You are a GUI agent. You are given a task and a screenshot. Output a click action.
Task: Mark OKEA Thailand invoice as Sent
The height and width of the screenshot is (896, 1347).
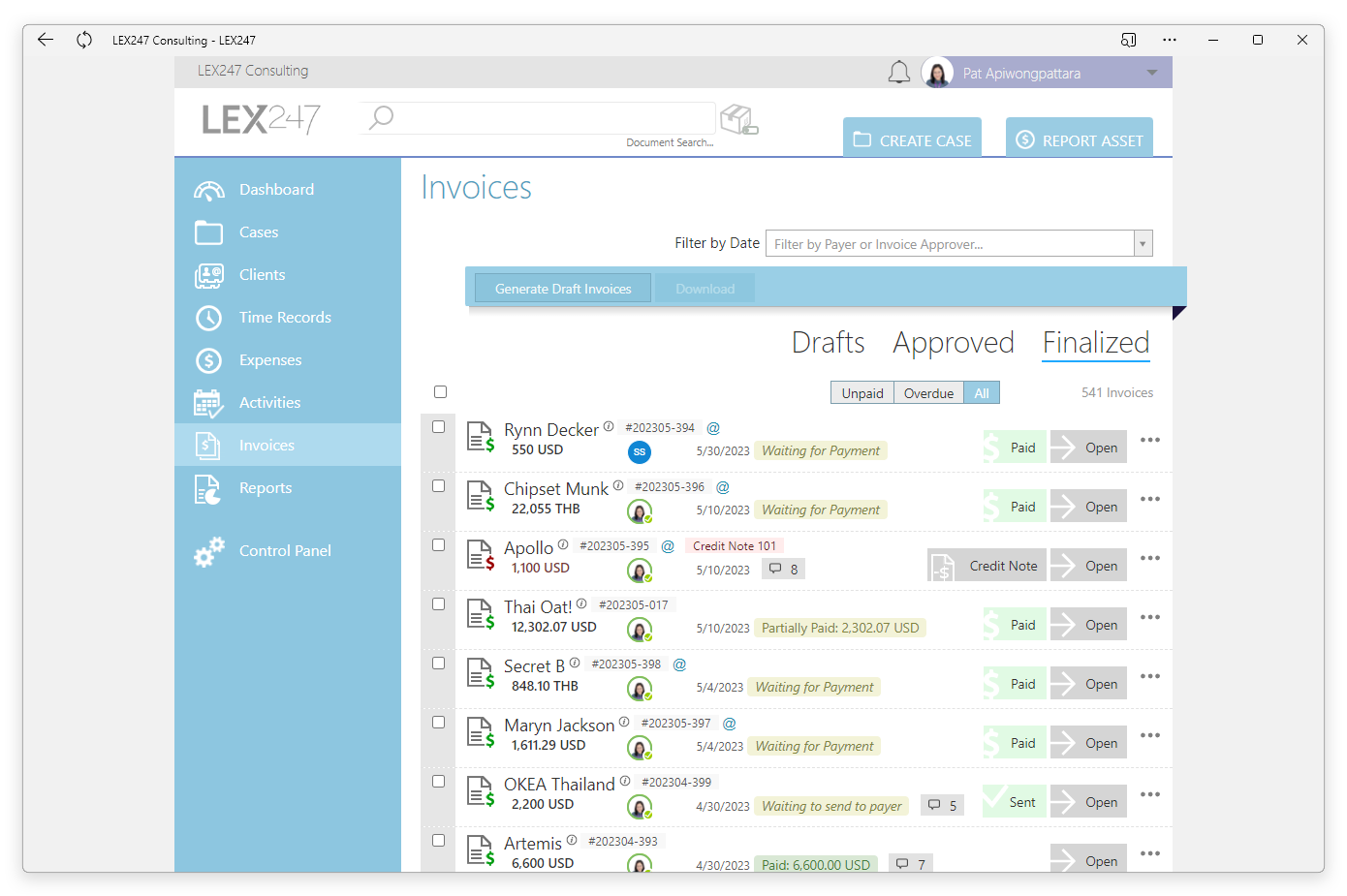(1015, 802)
